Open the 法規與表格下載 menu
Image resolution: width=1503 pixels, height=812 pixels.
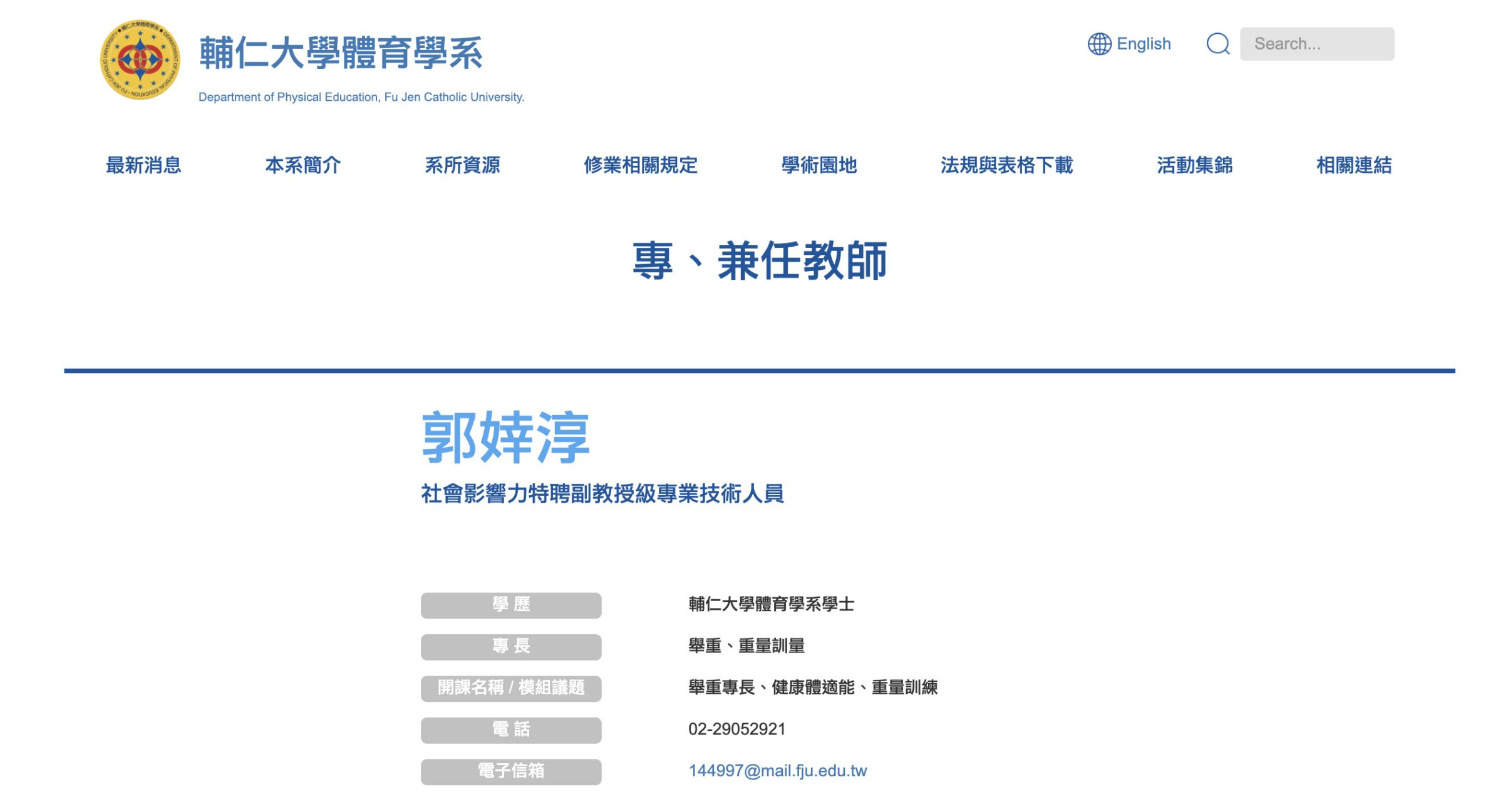pyautogui.click(x=1006, y=165)
